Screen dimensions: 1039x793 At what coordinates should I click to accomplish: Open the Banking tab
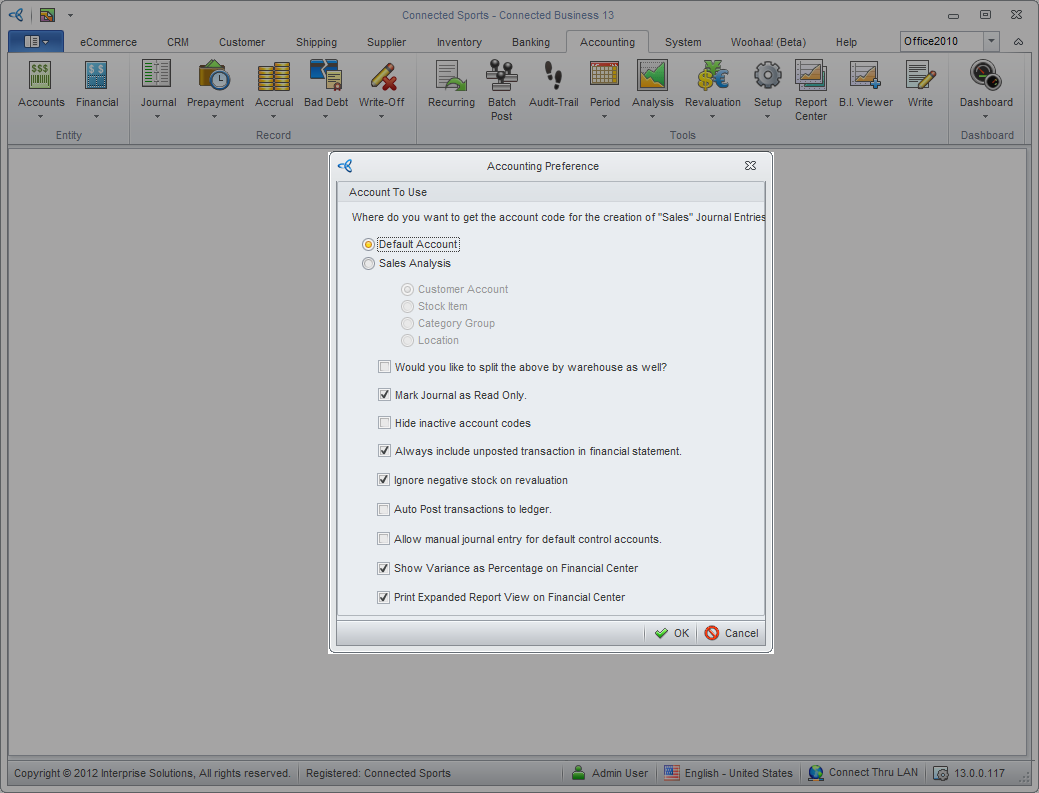point(531,42)
